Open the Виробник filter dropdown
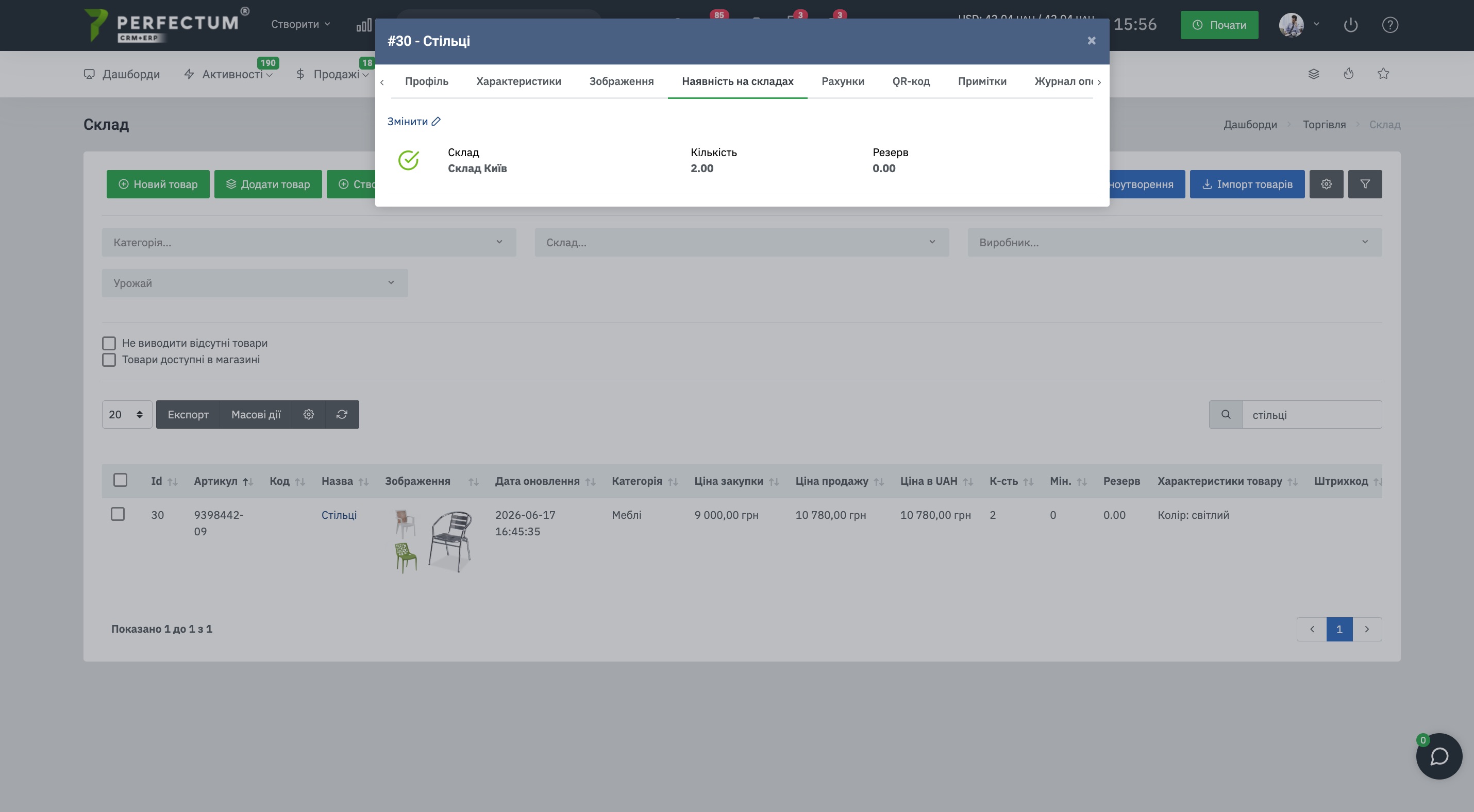 coord(1174,243)
